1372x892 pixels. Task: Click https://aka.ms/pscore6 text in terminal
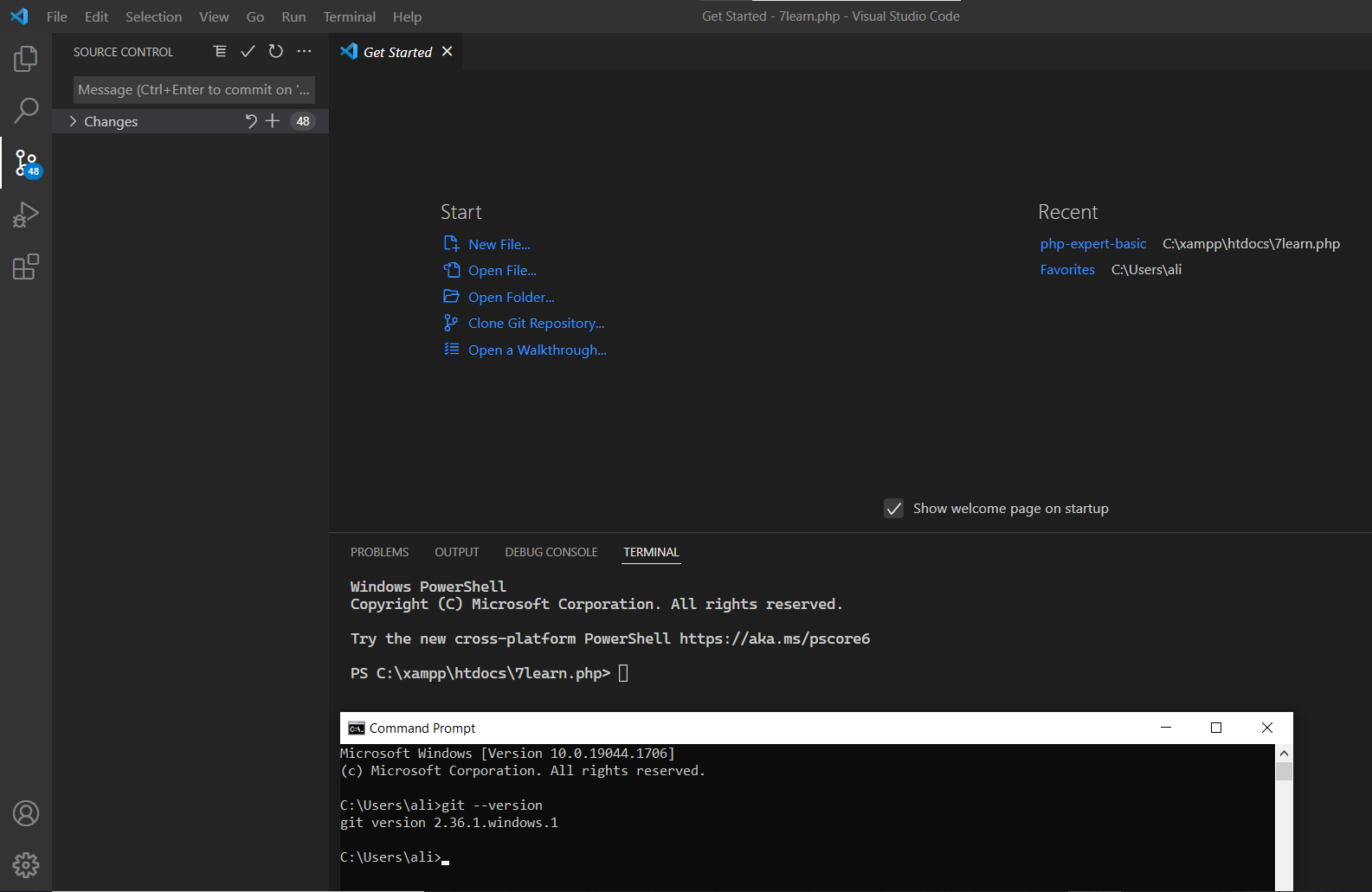775,639
